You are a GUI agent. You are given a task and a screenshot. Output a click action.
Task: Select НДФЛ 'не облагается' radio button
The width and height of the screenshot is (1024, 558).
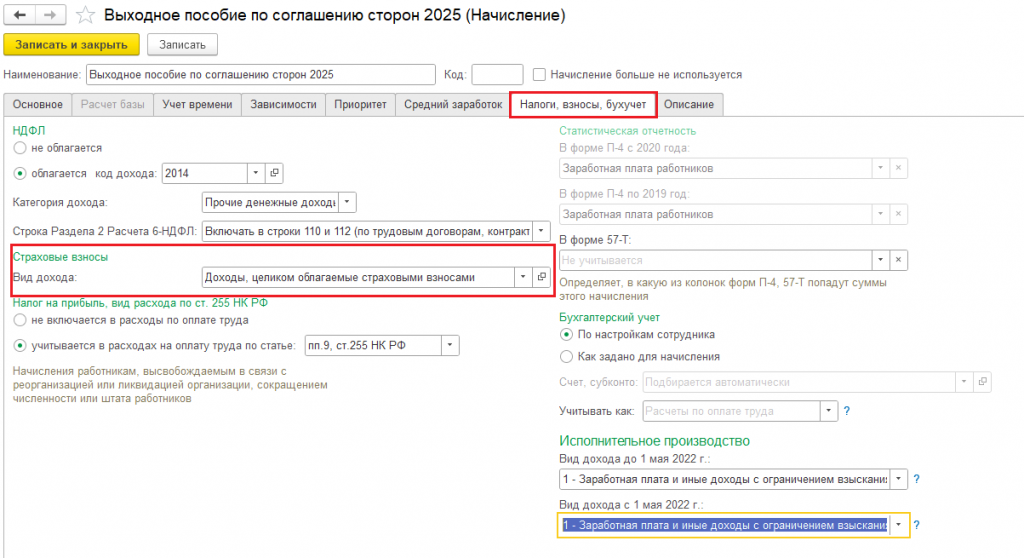[x=20, y=147]
